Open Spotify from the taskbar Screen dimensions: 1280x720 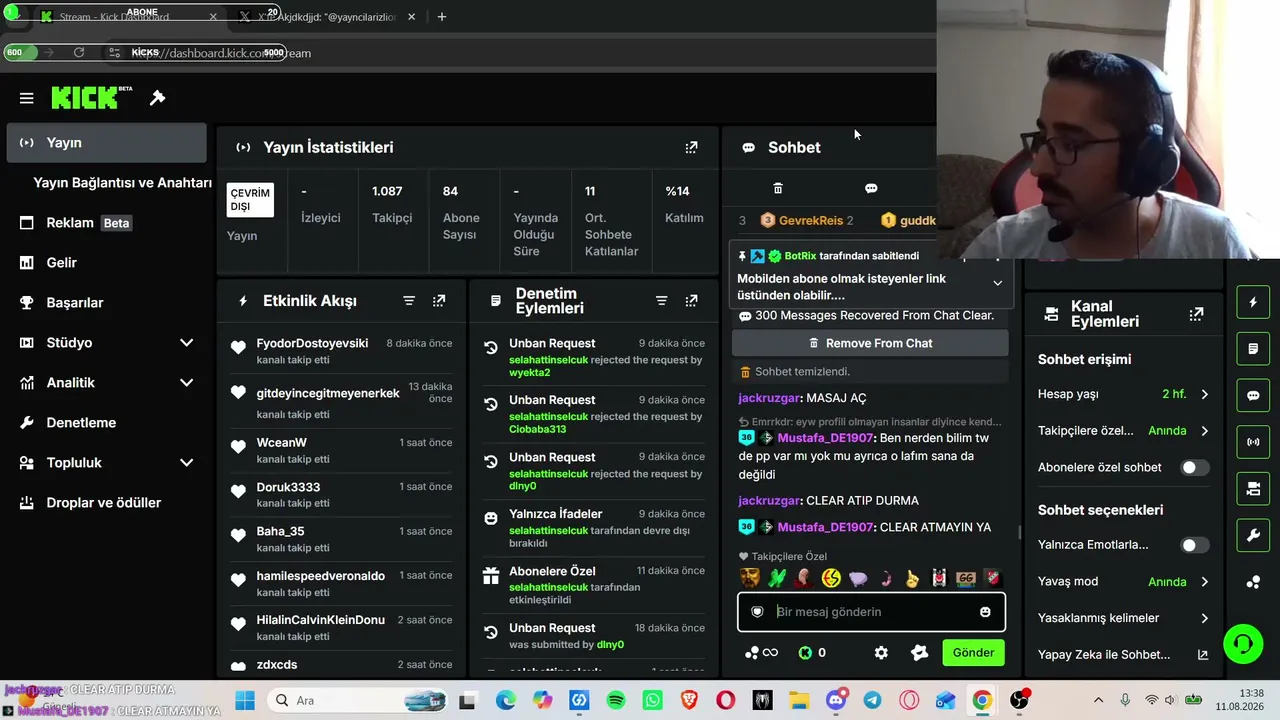tap(616, 700)
